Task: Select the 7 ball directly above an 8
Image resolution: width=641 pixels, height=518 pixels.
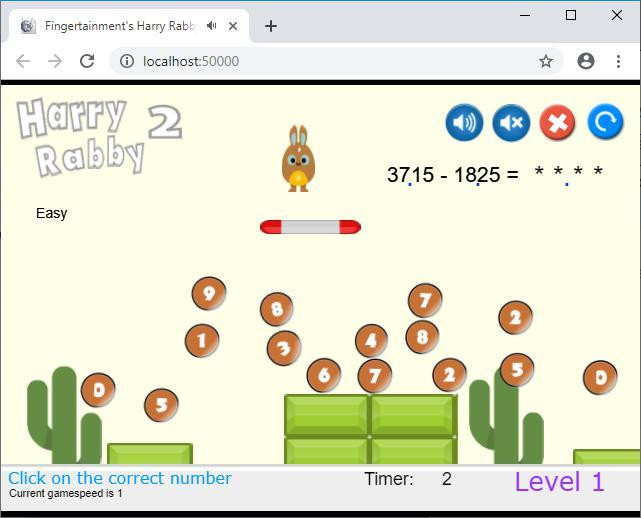Action: click(x=425, y=300)
